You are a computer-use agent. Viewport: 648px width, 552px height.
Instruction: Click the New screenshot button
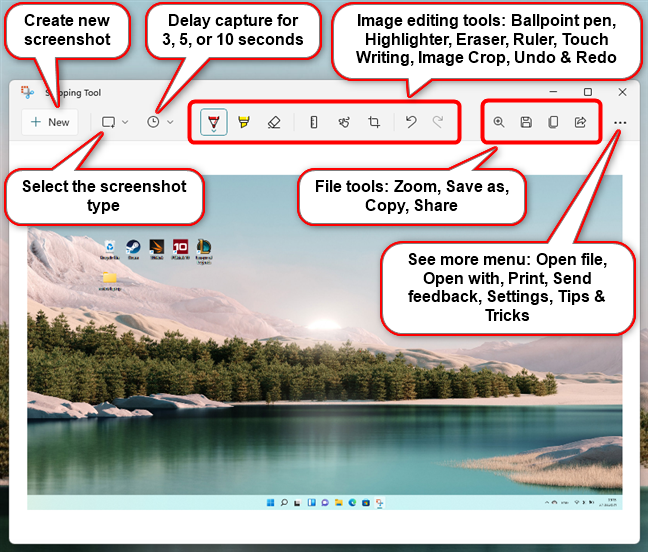[x=50, y=122]
